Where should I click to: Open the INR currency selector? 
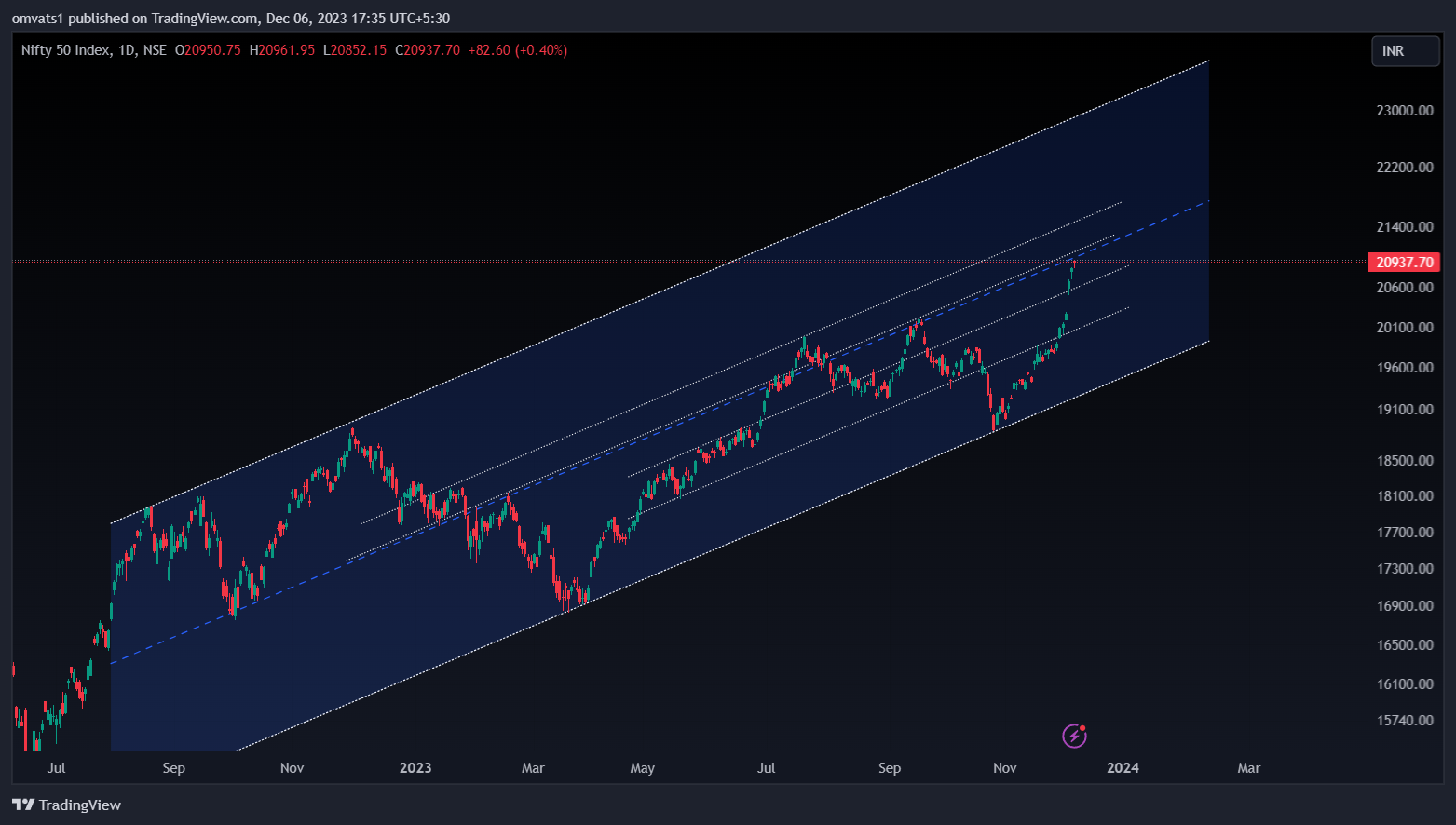pyautogui.click(x=1405, y=51)
